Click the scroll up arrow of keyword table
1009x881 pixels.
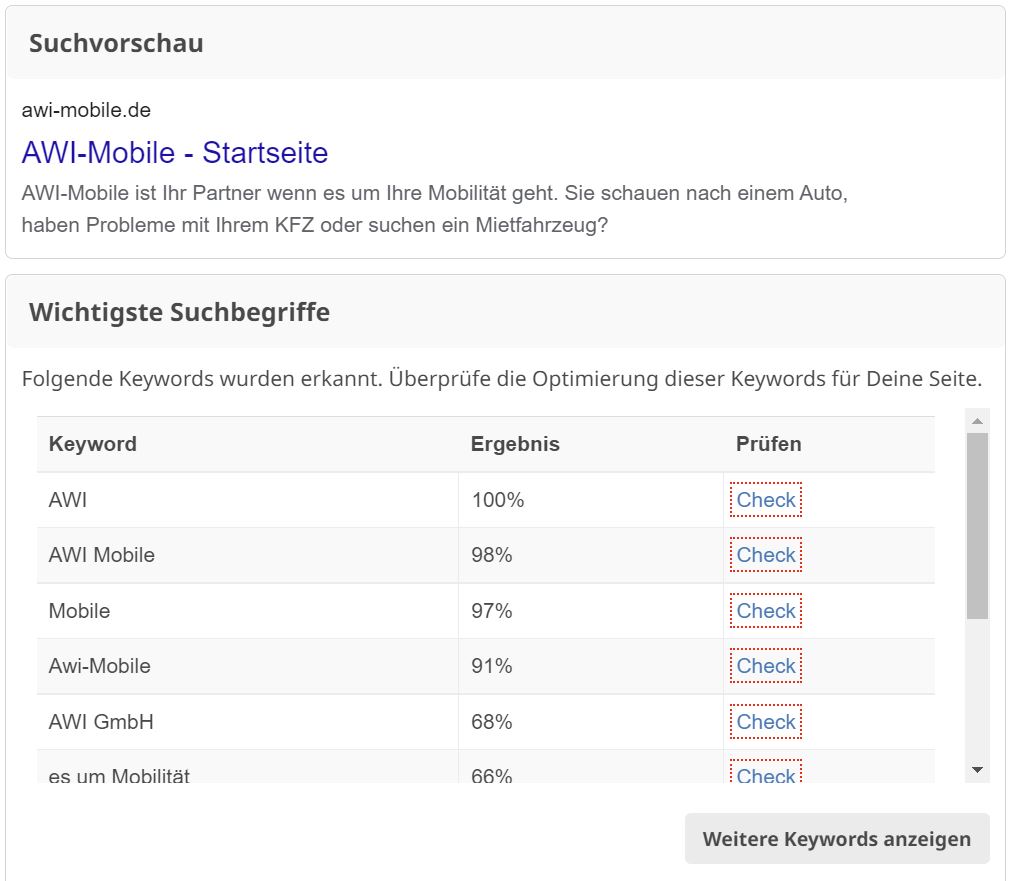(x=977, y=421)
